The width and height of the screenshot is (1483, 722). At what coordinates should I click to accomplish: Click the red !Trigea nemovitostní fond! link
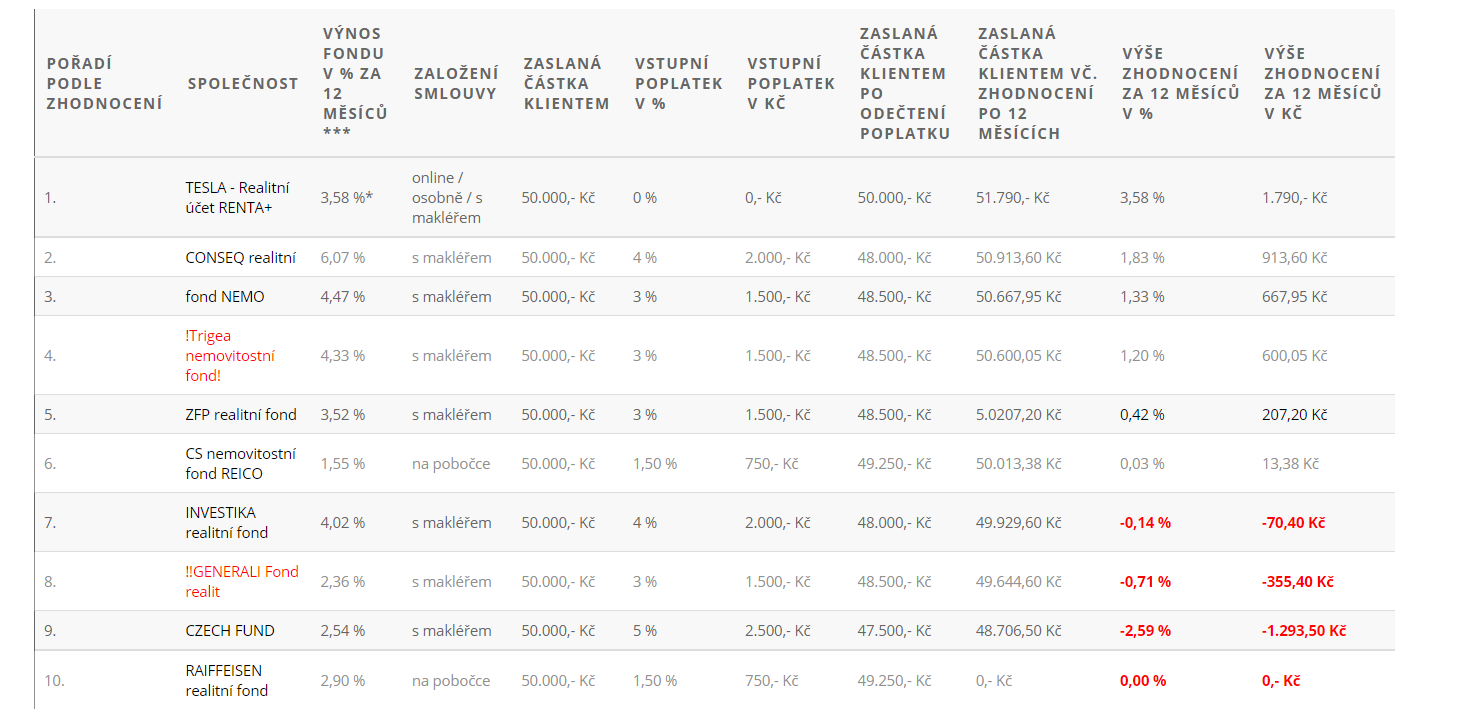[230, 355]
